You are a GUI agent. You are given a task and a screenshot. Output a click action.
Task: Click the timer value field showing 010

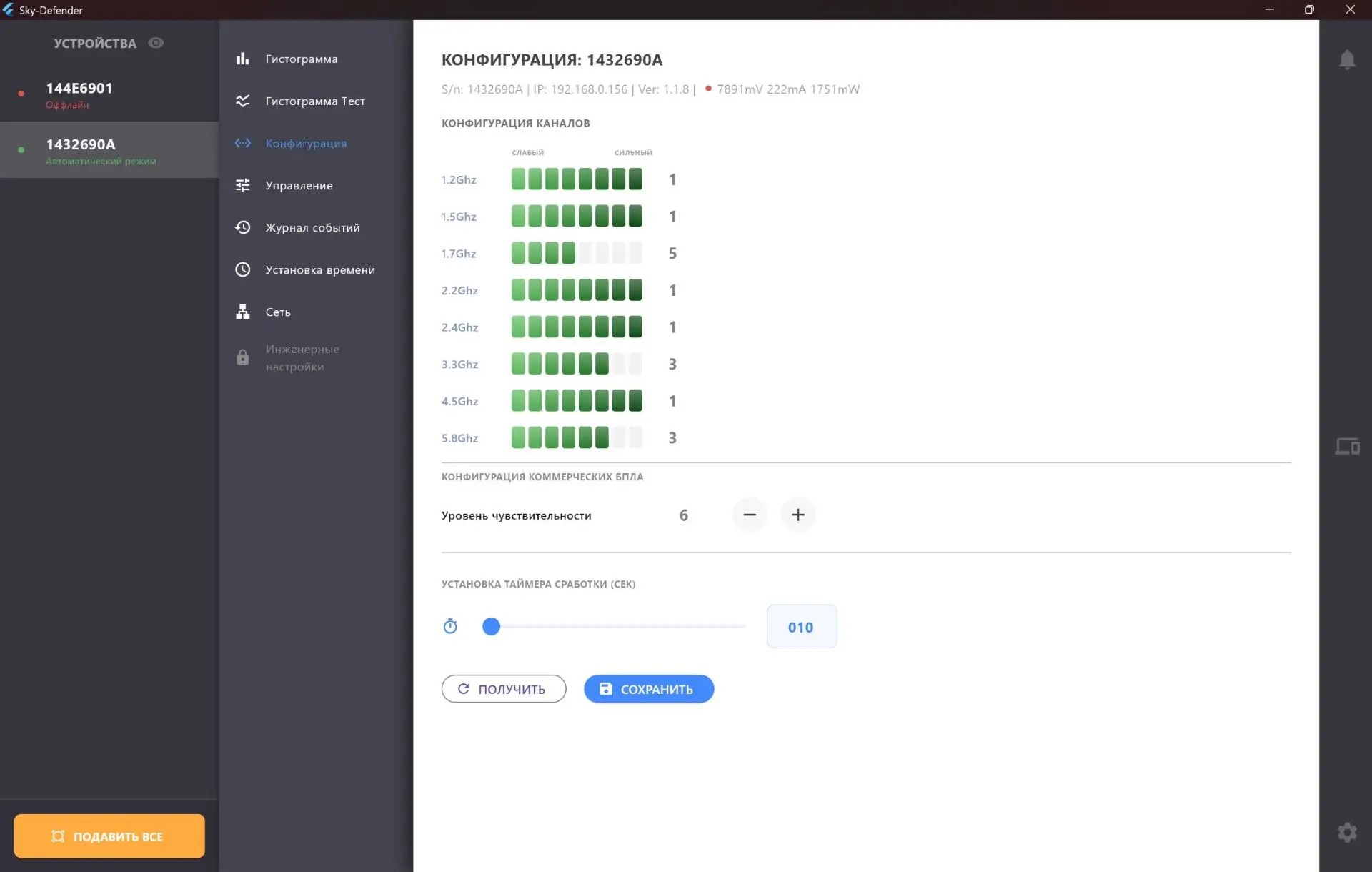tap(802, 627)
